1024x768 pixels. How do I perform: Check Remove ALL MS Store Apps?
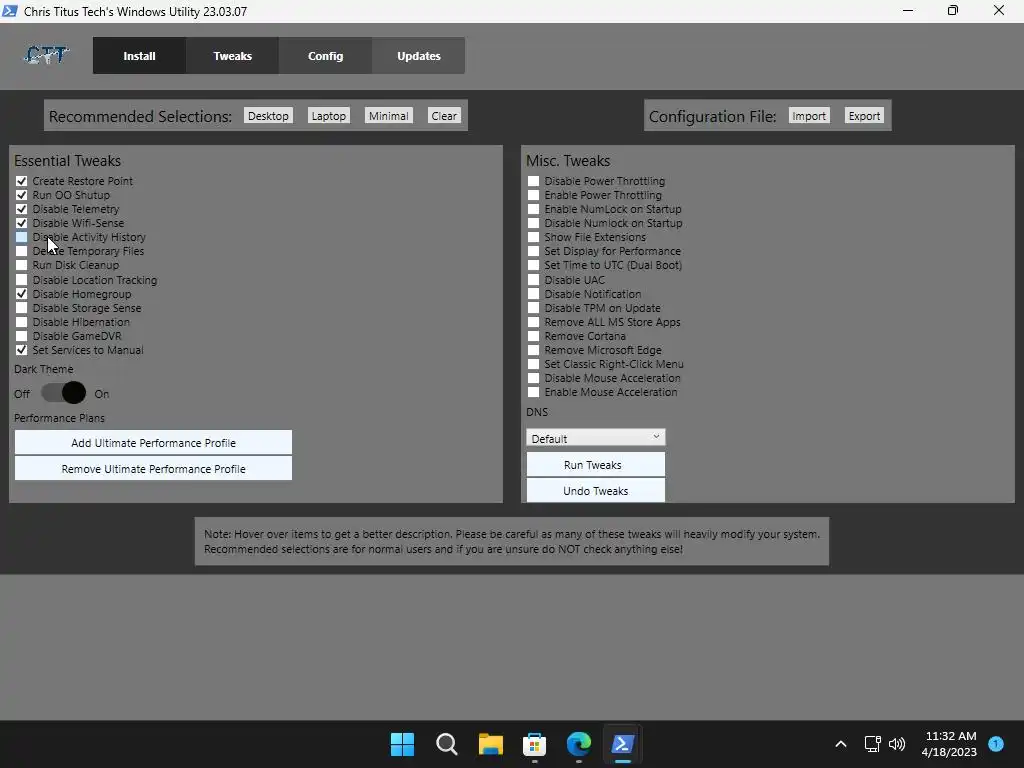tap(534, 322)
